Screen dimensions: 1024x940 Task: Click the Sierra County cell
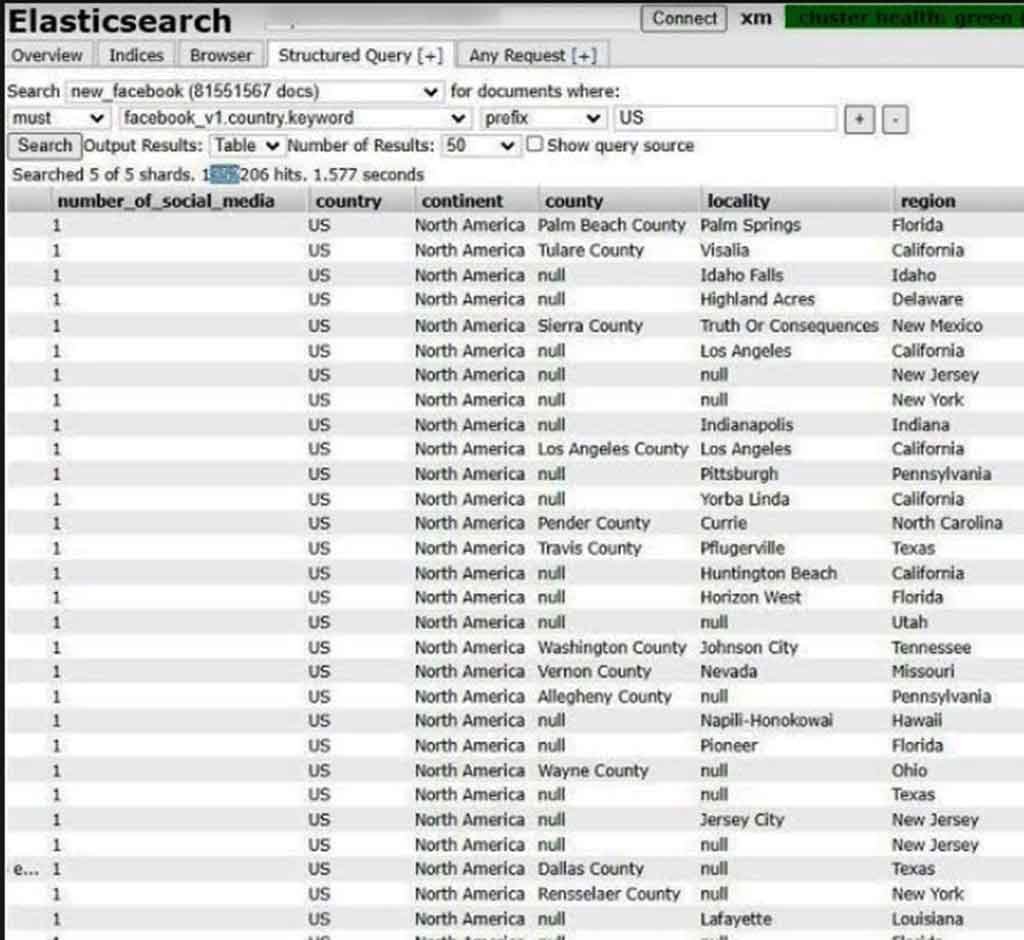click(x=590, y=325)
